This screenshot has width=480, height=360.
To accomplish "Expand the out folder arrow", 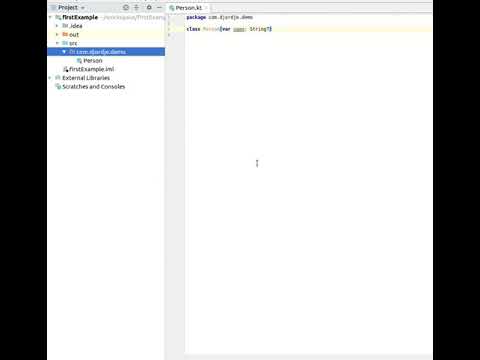I will tap(57, 34).
